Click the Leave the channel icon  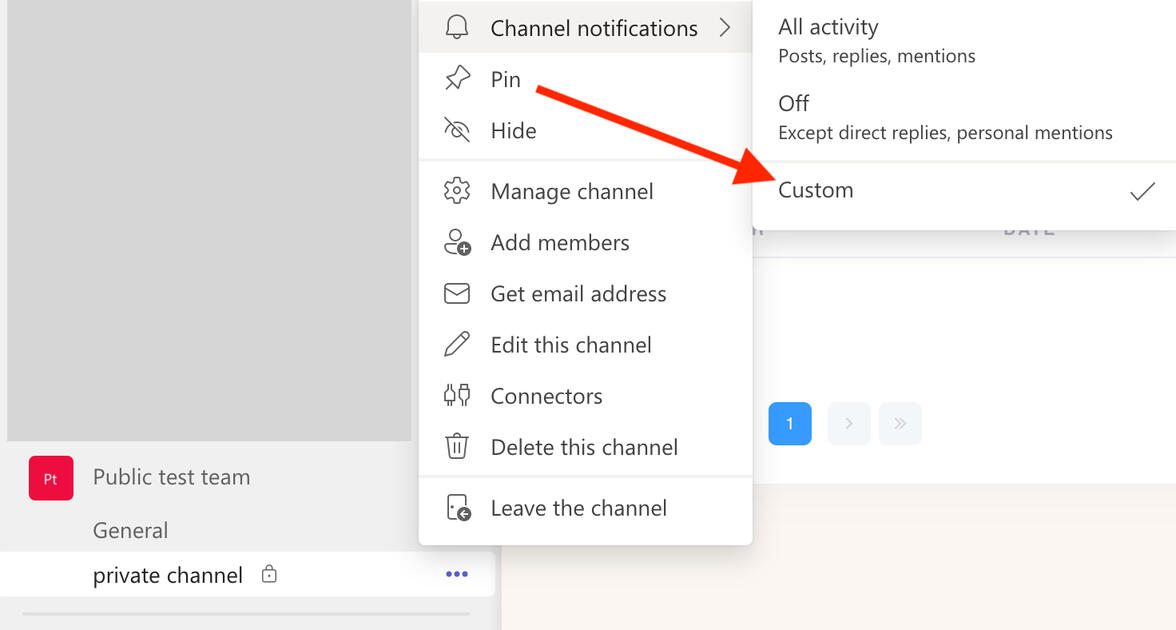[x=456, y=508]
